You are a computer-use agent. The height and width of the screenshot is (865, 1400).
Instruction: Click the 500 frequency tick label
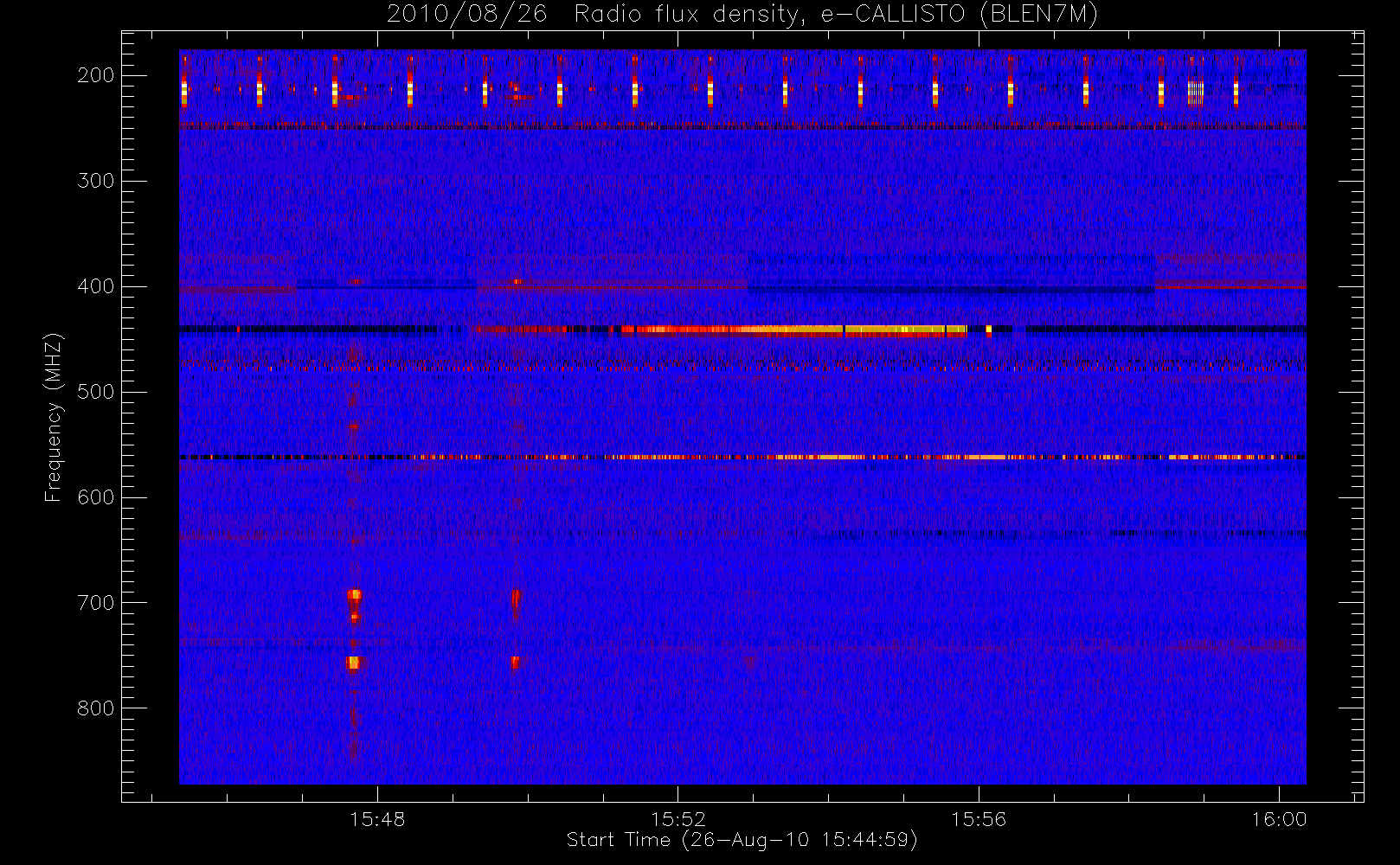pyautogui.click(x=96, y=392)
